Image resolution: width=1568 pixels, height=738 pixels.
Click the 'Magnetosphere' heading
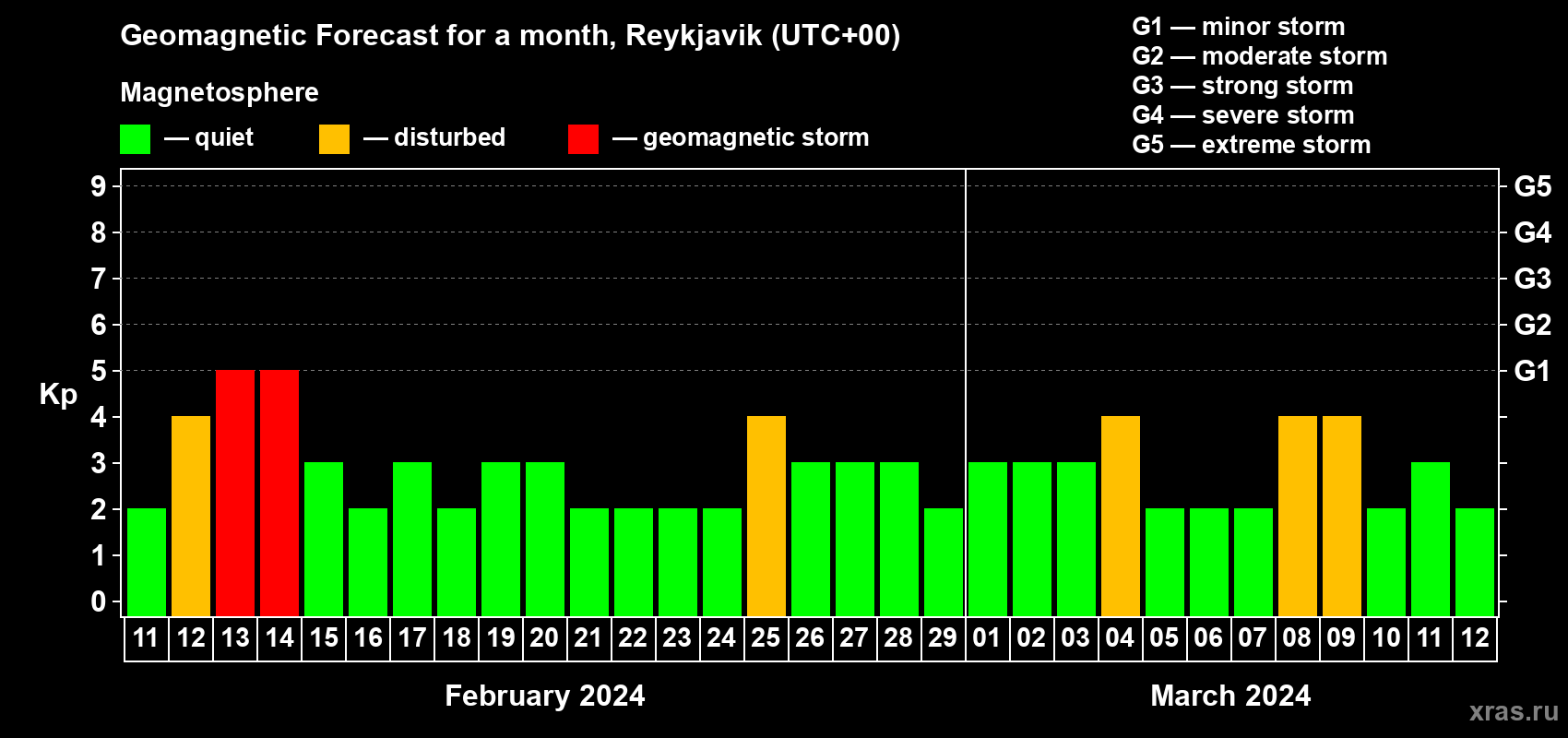(x=220, y=92)
